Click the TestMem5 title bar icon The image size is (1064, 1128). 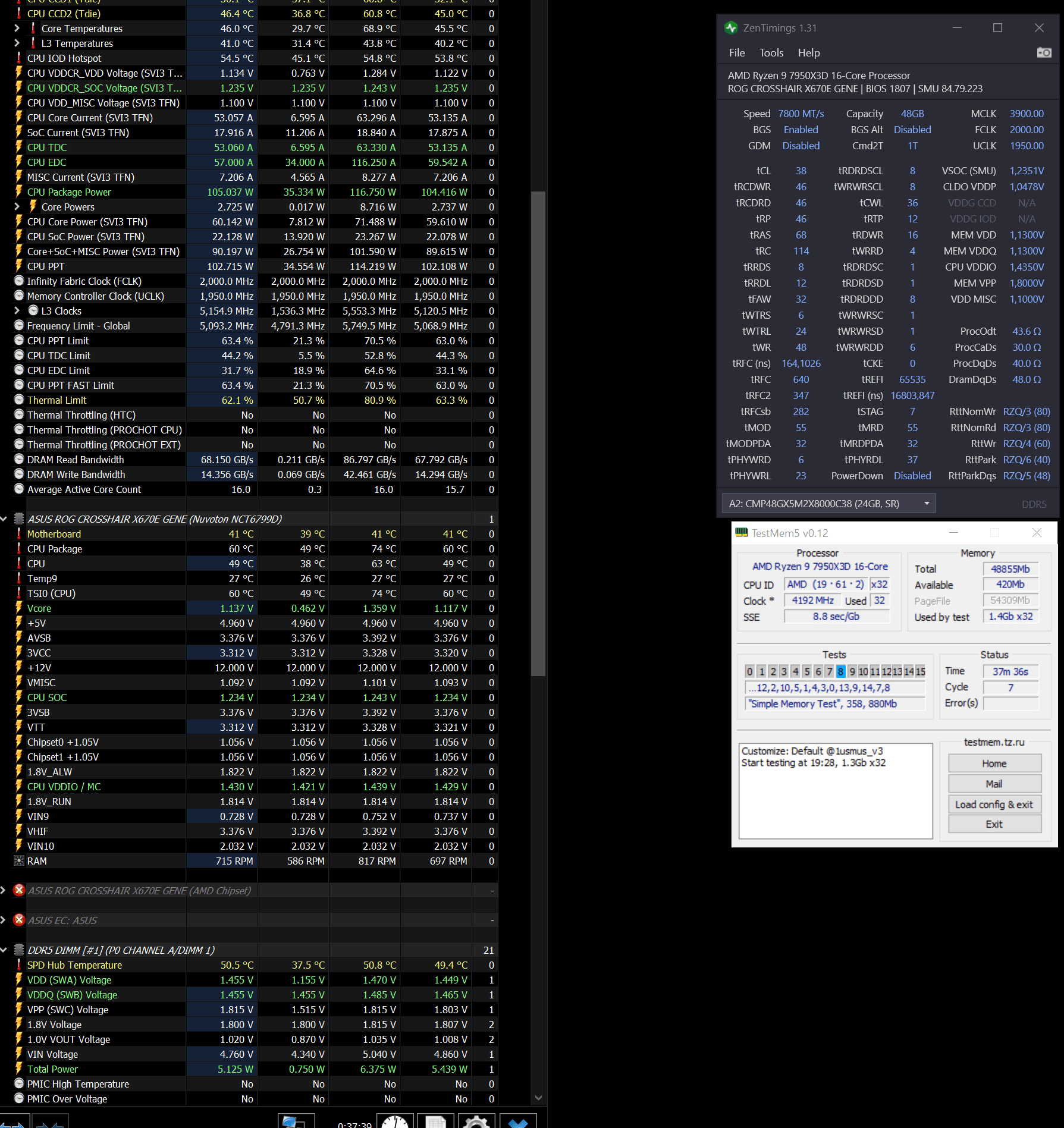coord(741,533)
